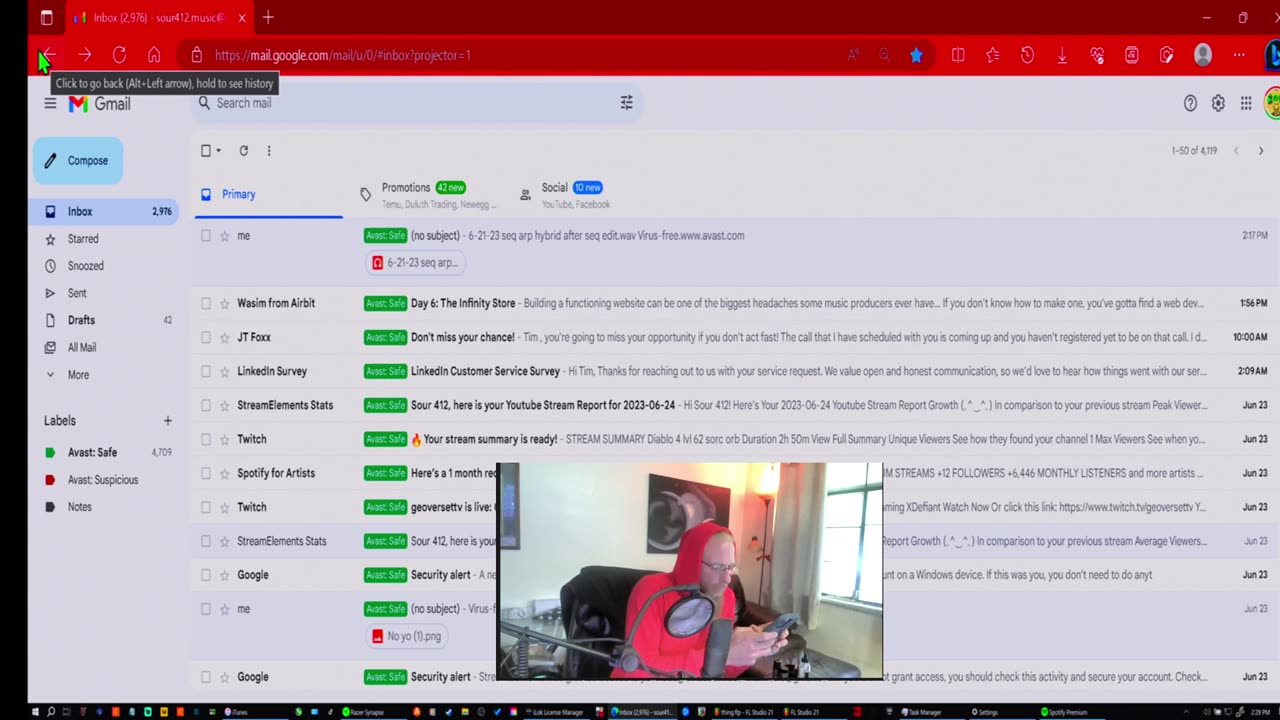Select checkbox for Wasim from Airbit email
The width and height of the screenshot is (1280, 720).
tap(206, 303)
